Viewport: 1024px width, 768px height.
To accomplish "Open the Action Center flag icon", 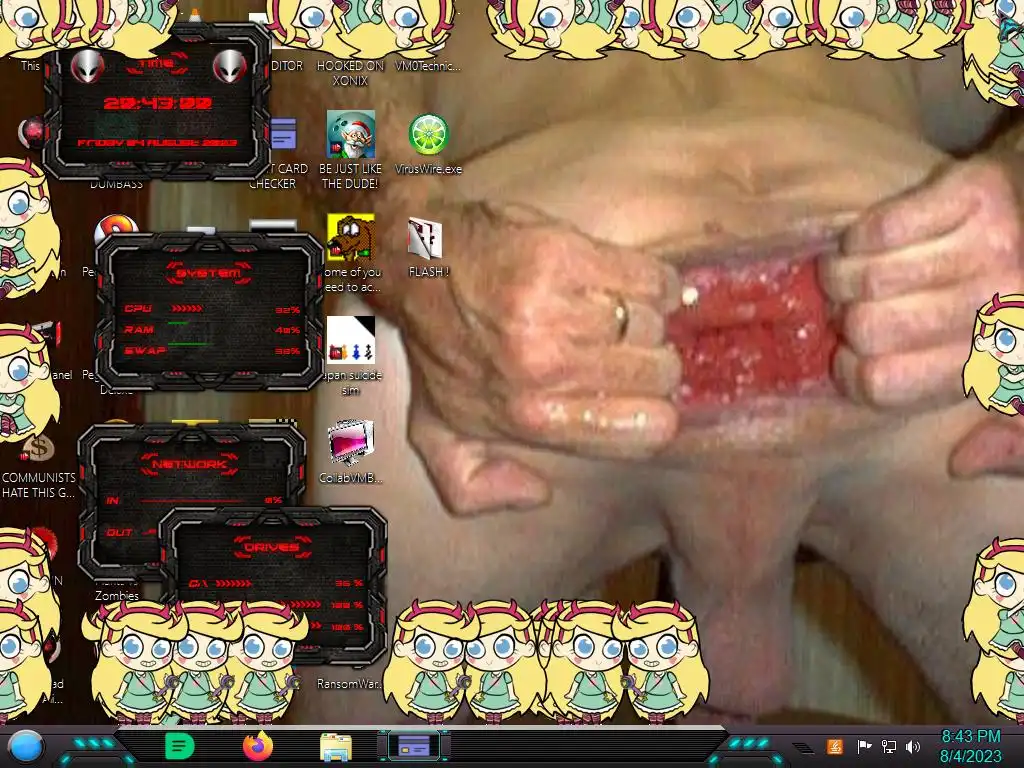I will [x=864, y=746].
